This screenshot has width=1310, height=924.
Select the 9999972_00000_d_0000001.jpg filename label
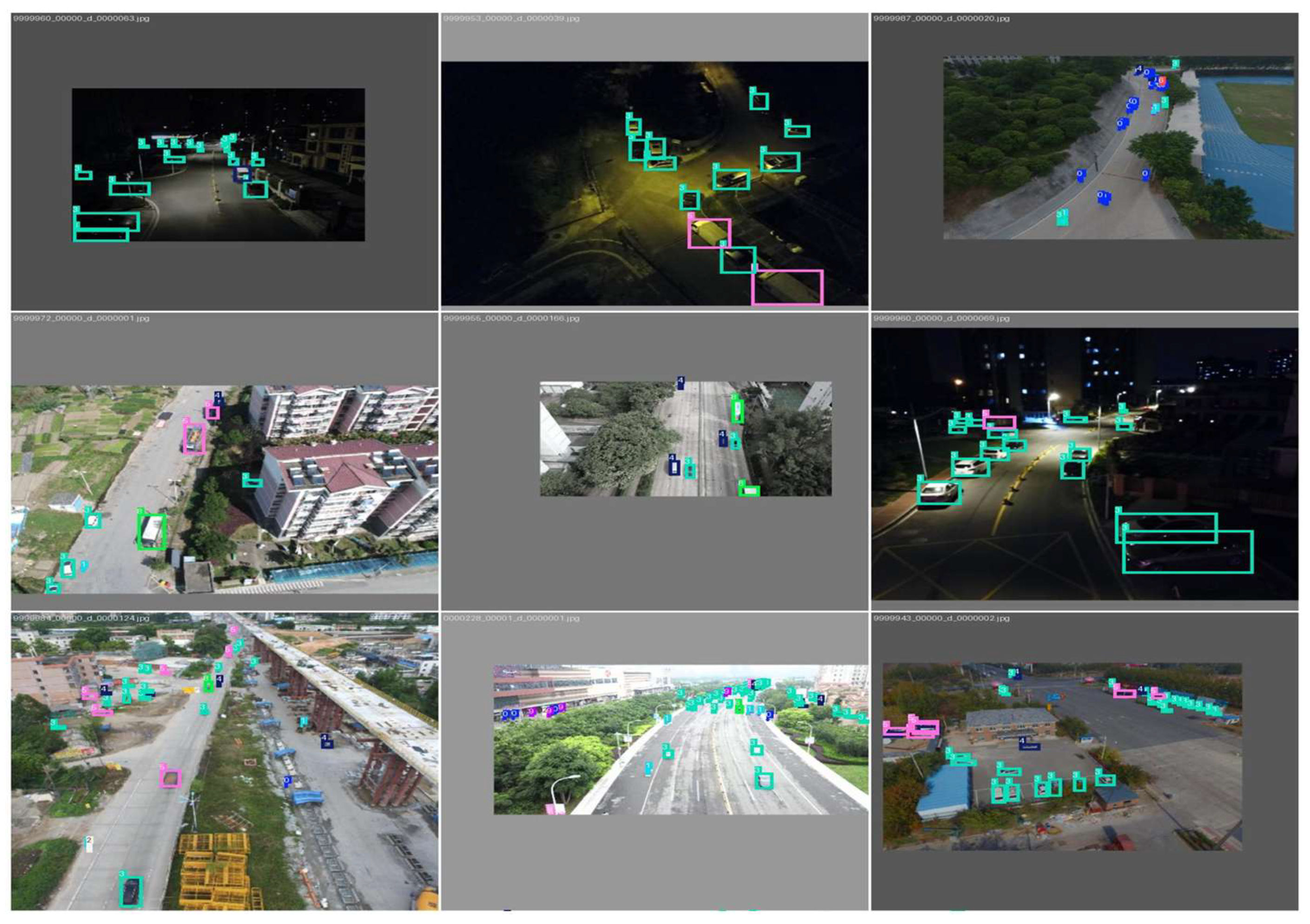point(82,318)
